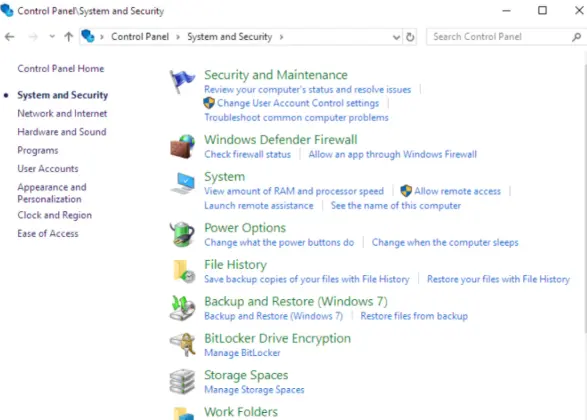Viewport: 587px width, 420px height.
Task: Click Launch remote assistance
Action: (259, 206)
